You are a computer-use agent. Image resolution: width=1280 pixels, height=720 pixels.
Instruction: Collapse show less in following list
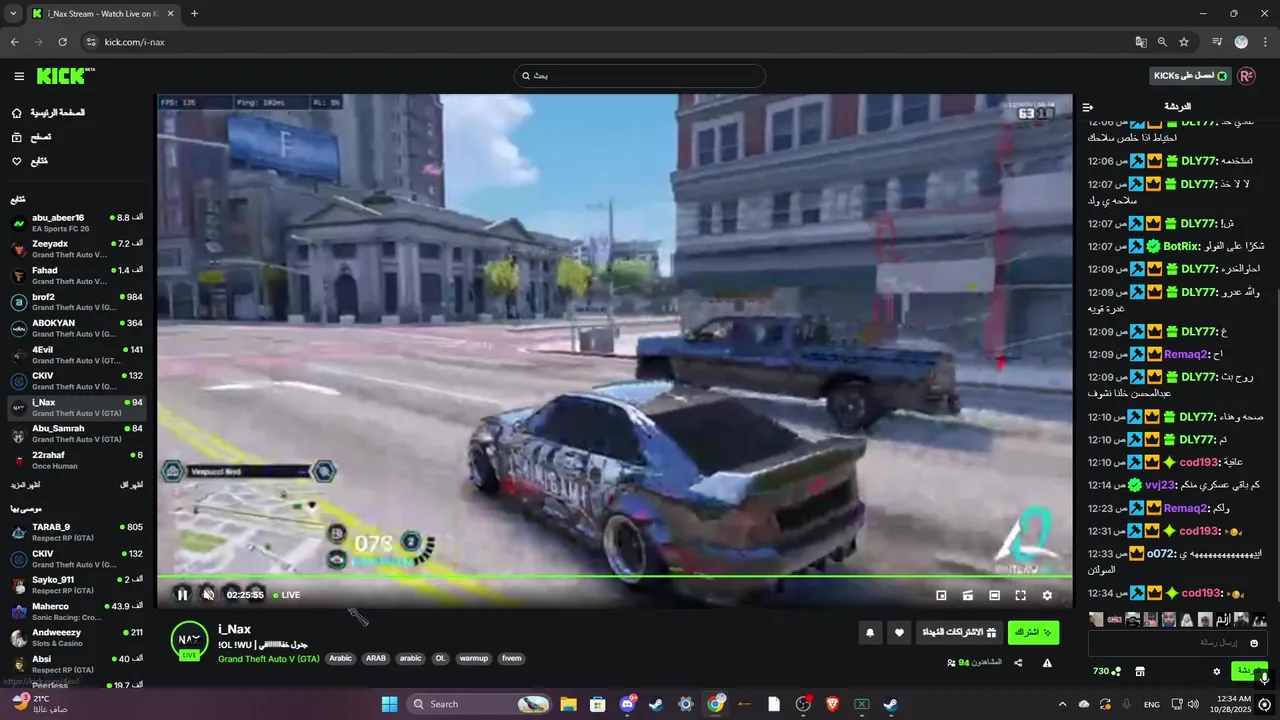(x=131, y=485)
